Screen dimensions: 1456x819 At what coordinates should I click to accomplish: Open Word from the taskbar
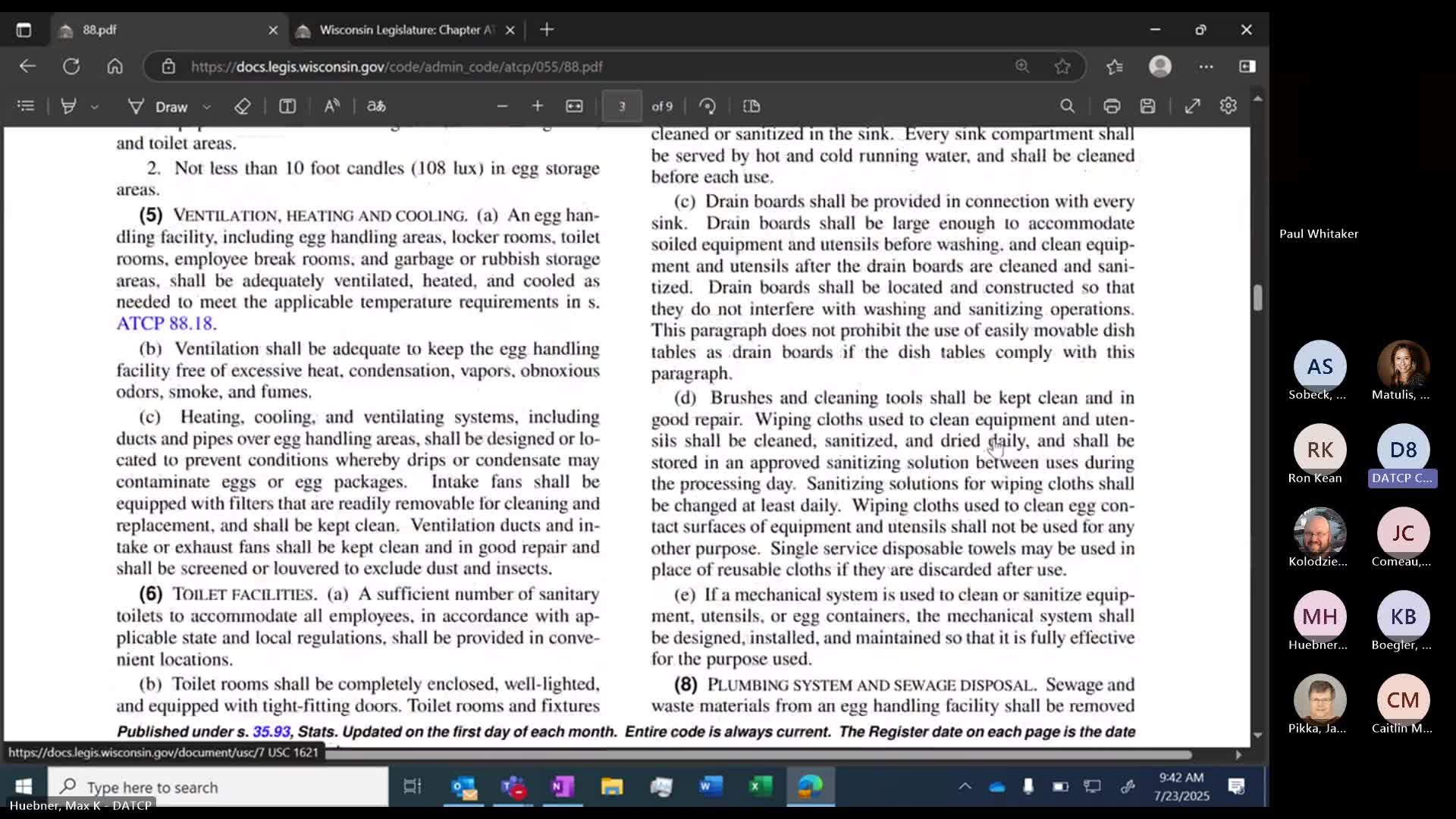click(711, 787)
